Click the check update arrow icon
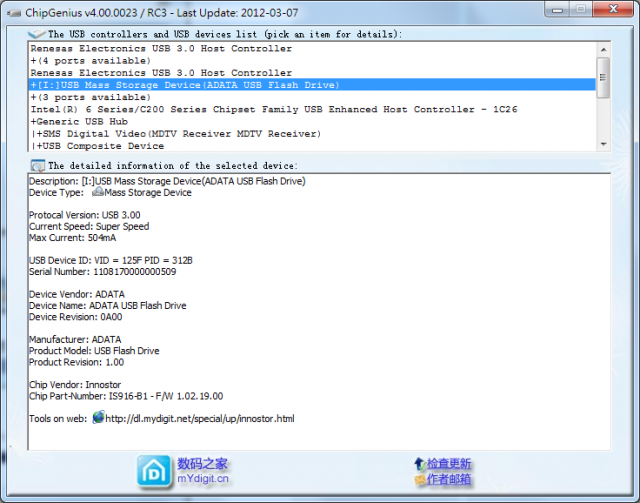 420,464
